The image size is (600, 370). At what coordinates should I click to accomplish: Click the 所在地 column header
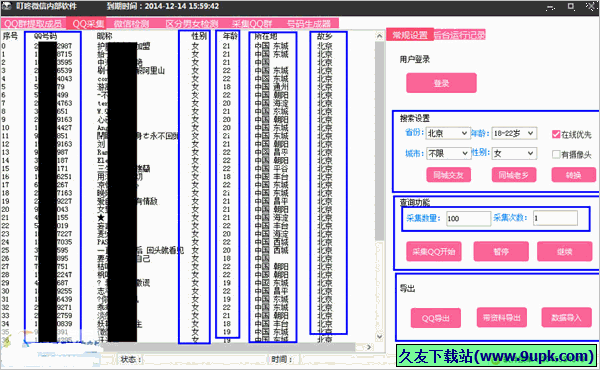[266, 36]
